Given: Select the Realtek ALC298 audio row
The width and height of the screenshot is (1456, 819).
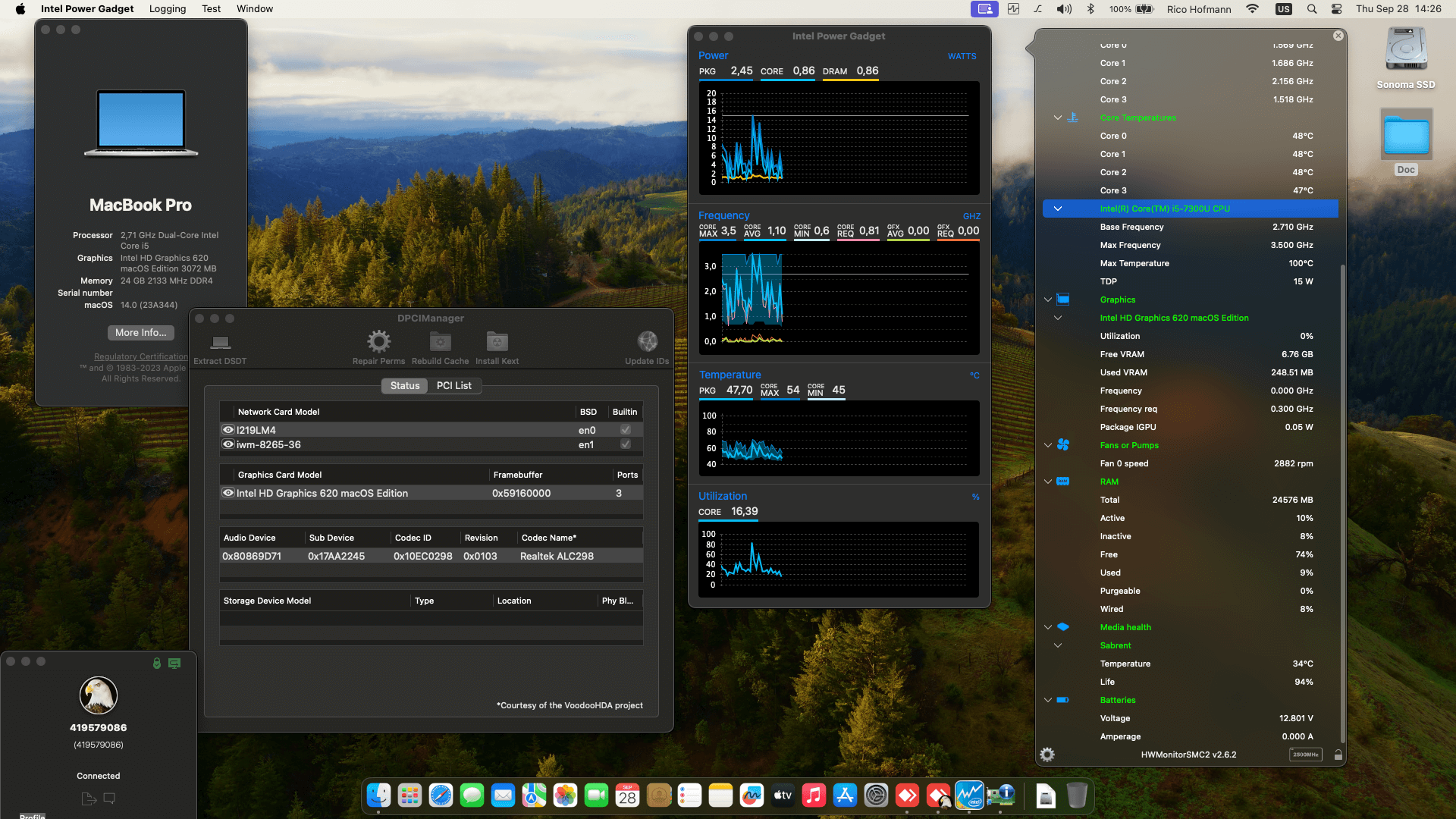Looking at the screenshot, I should tap(431, 556).
